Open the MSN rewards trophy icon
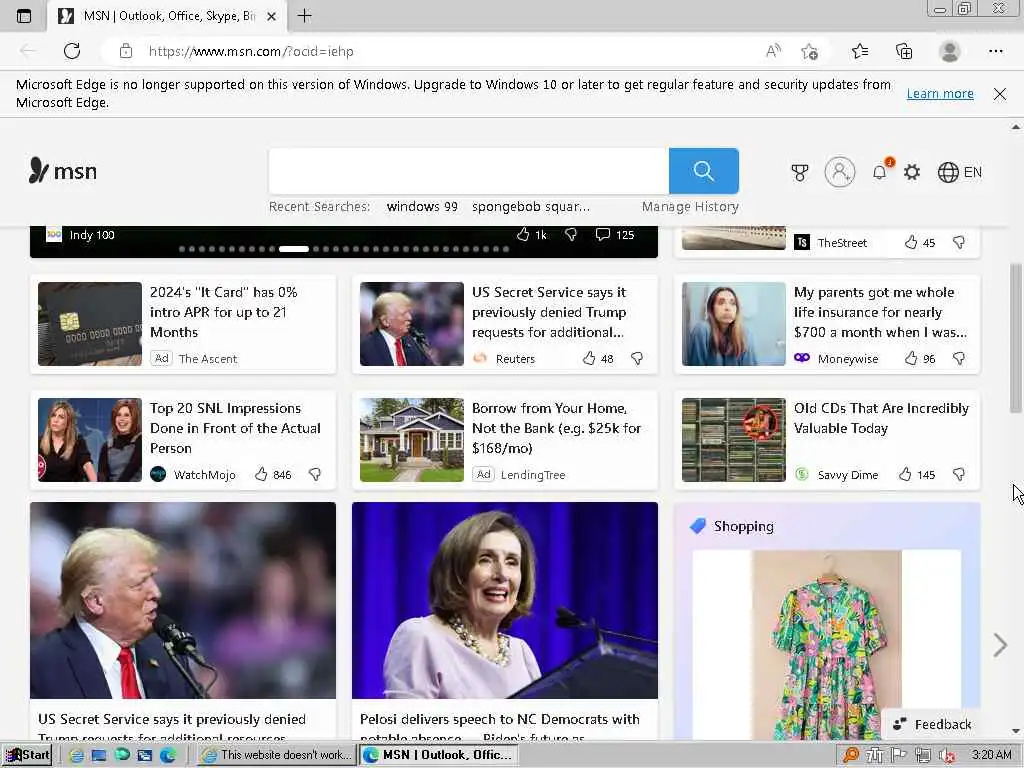Screen dimensions: 1024x768 pos(799,172)
